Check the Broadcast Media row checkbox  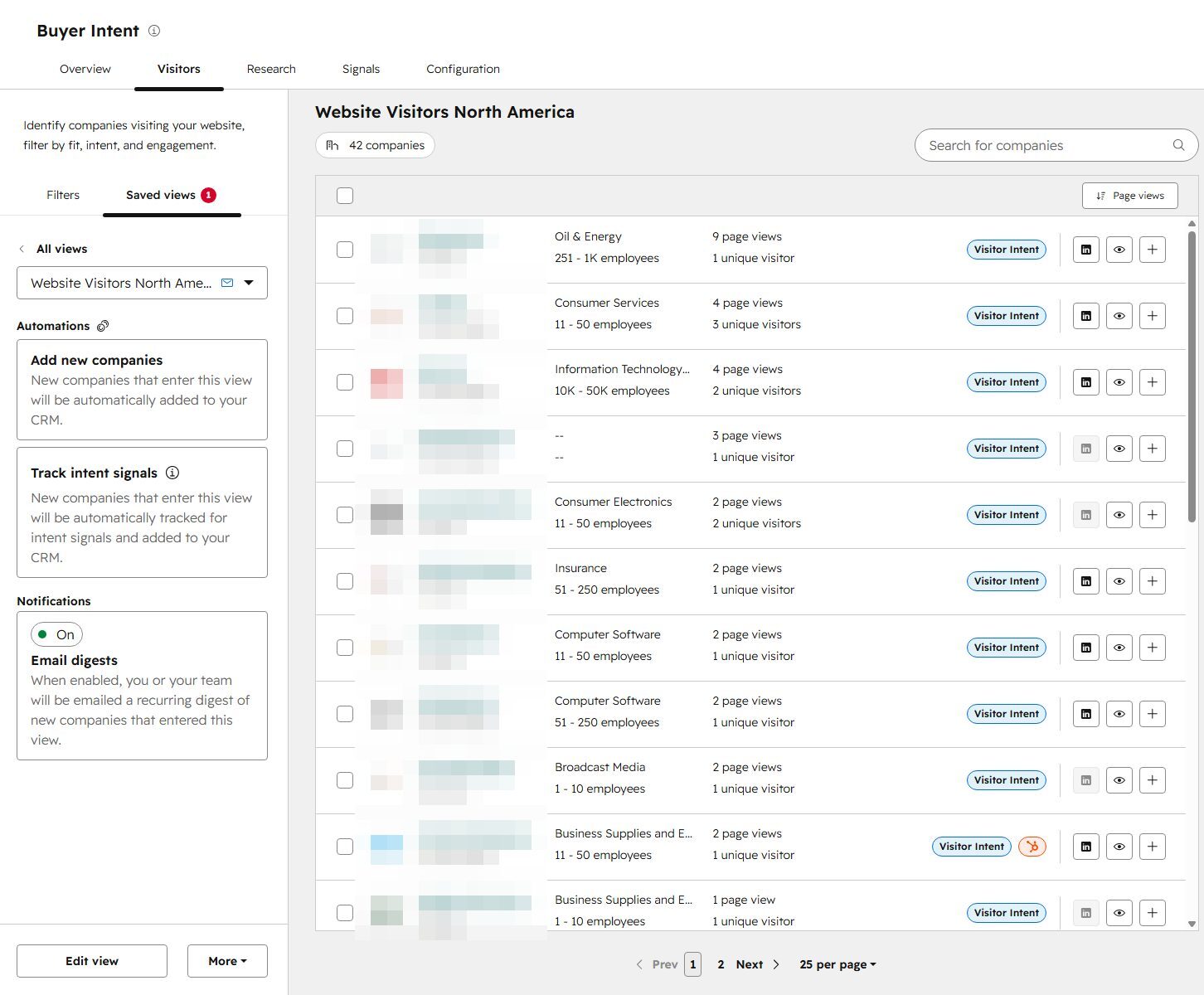click(x=345, y=780)
